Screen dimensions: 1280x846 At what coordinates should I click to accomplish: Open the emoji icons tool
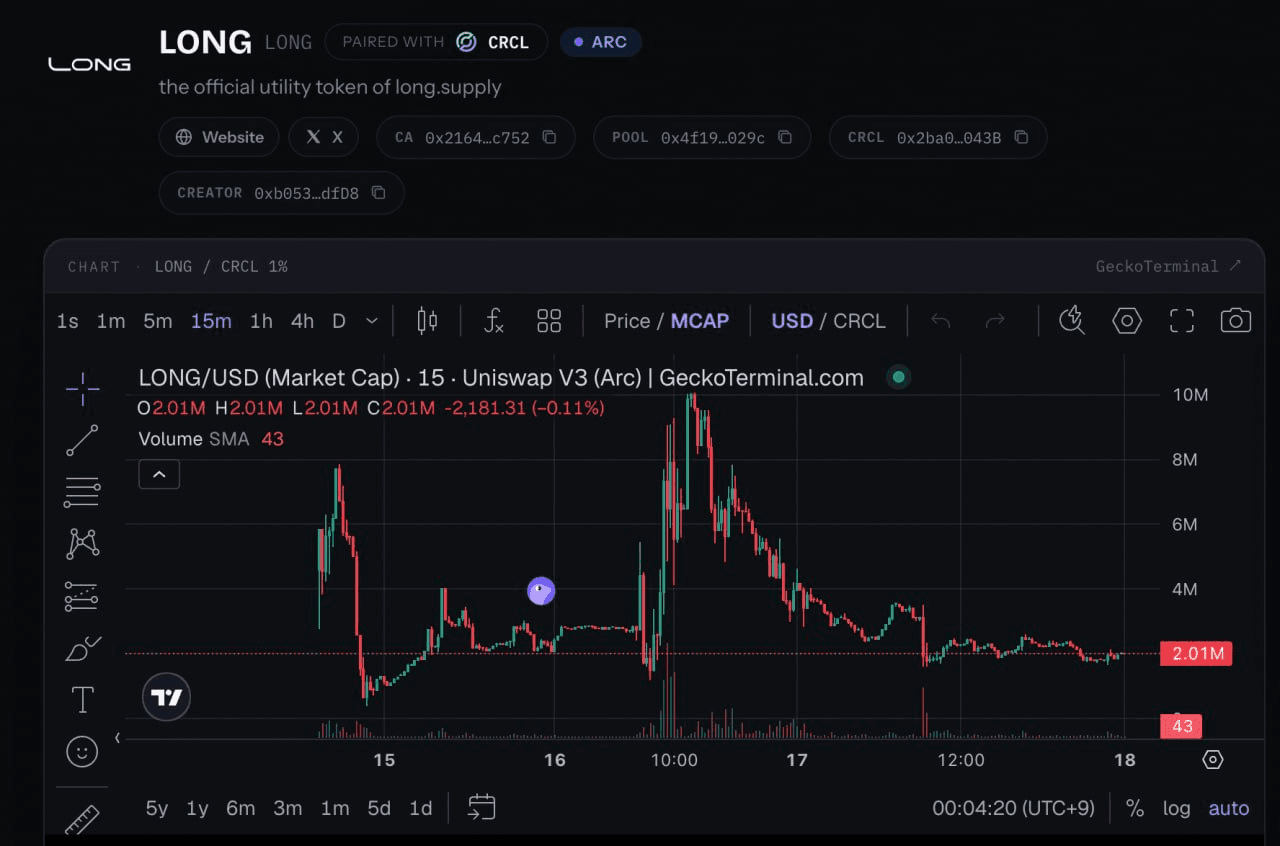point(82,751)
